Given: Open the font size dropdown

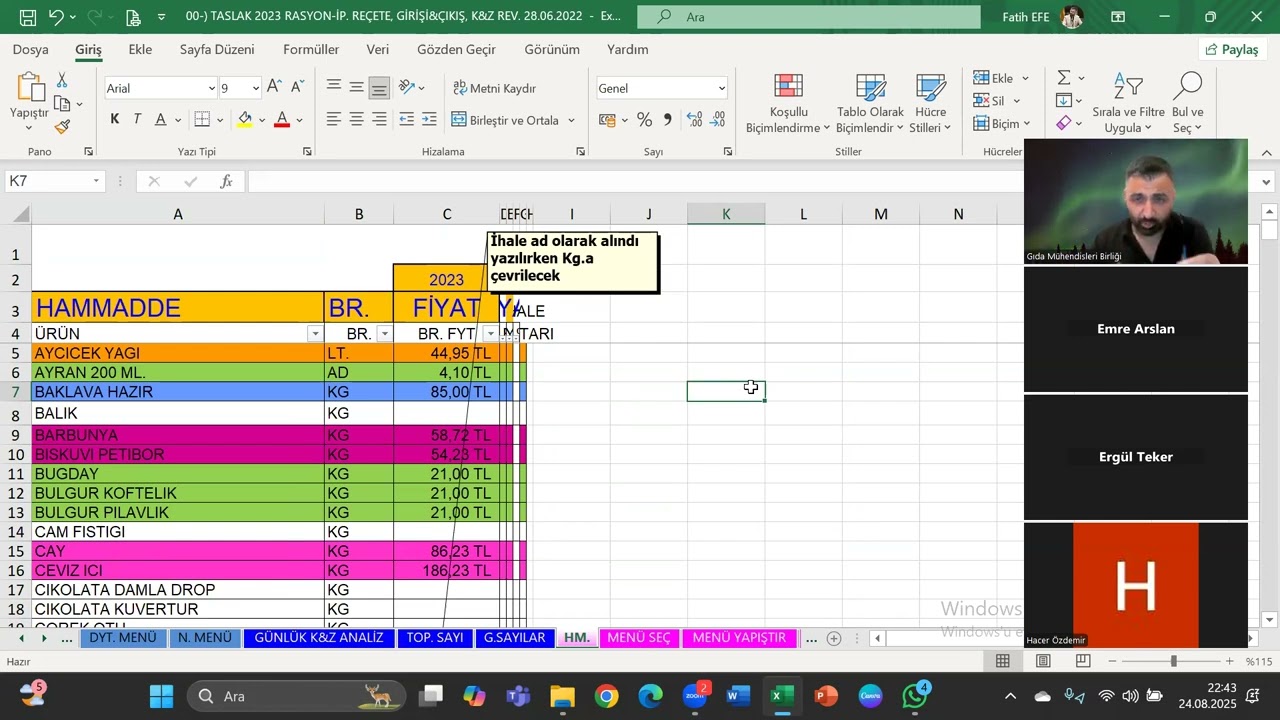Looking at the screenshot, I should [x=256, y=88].
